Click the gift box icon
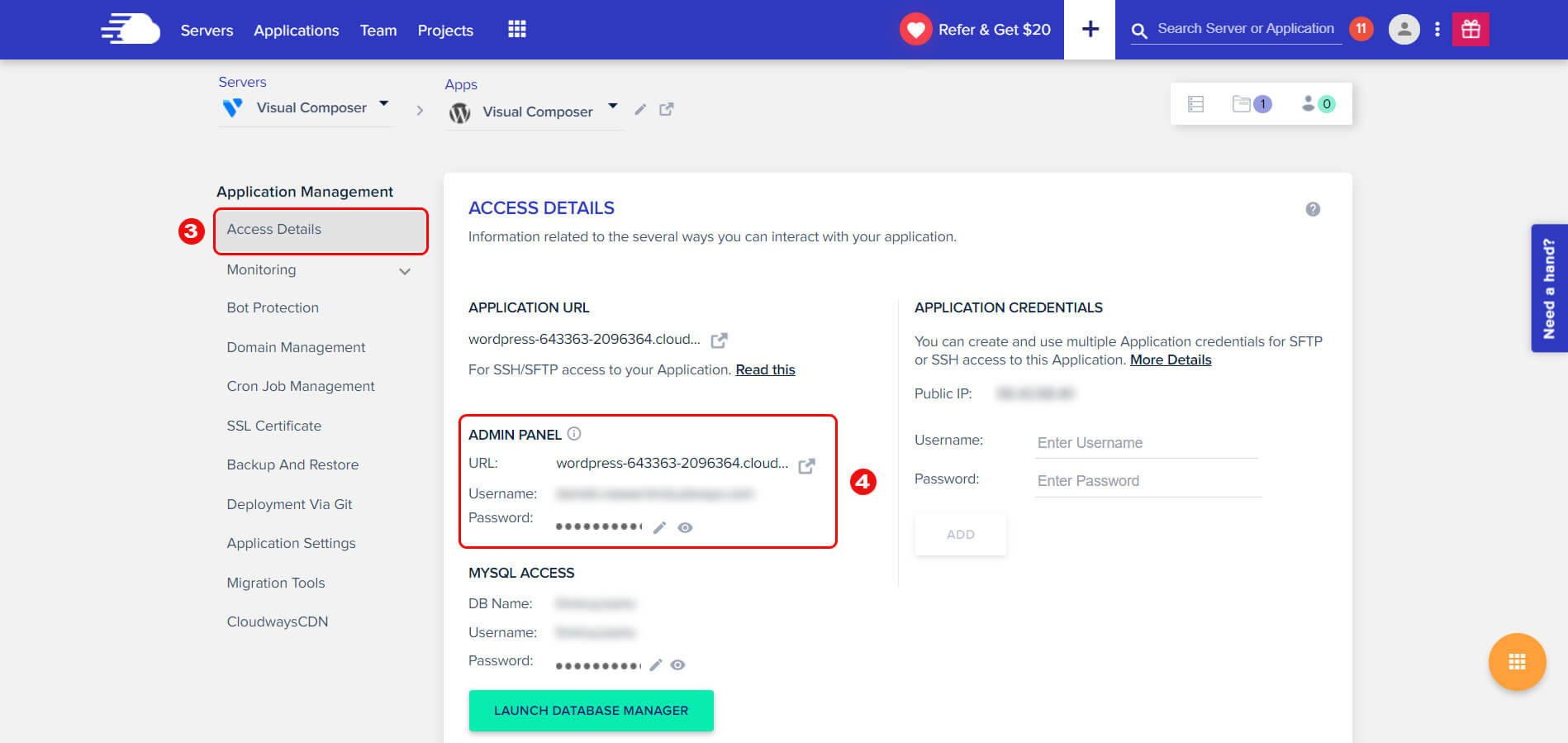This screenshot has width=1568, height=743. (x=1471, y=30)
